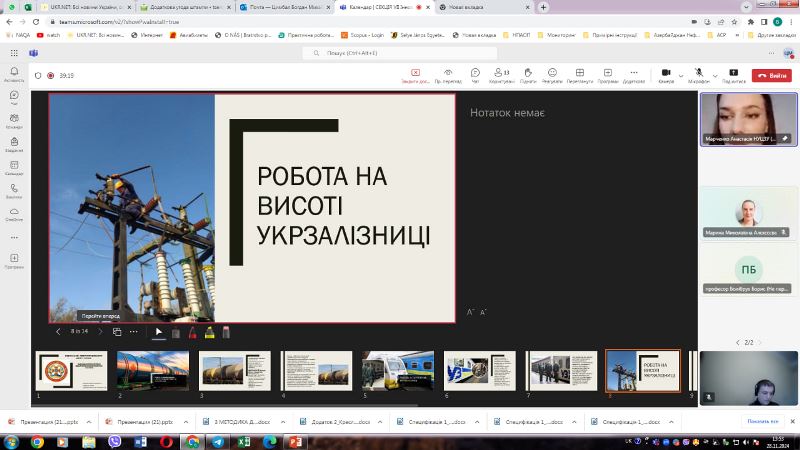Screen dimensions: 800x450
Task: Open more apps ellipsis in Teams sidebar
Action: 14,237
